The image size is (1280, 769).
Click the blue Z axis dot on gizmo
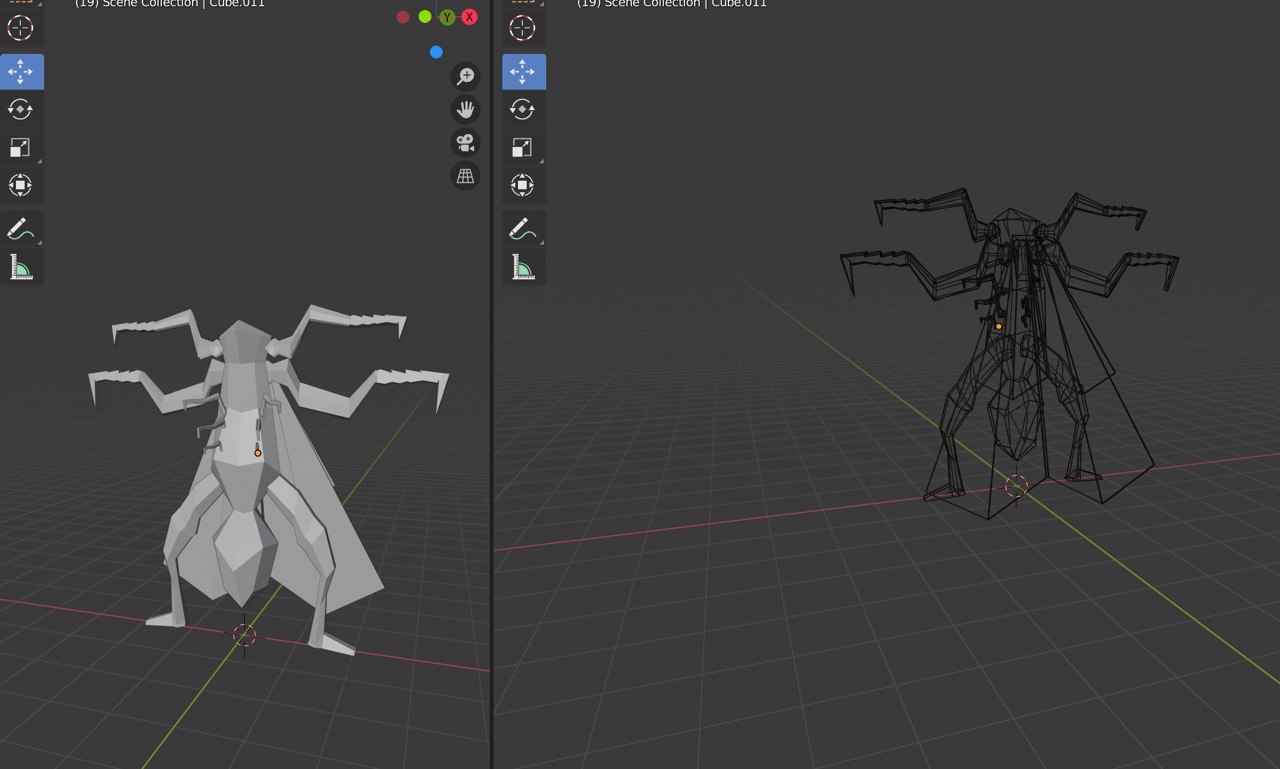pos(436,52)
